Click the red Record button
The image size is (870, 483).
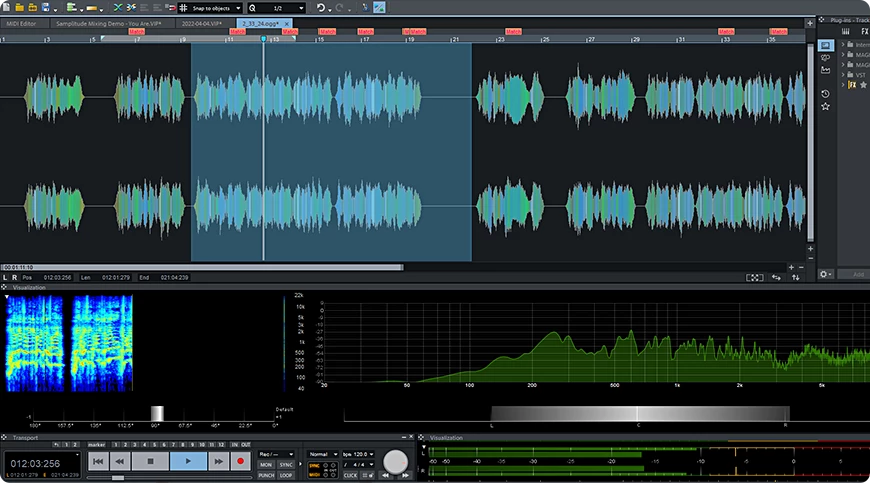pos(240,461)
